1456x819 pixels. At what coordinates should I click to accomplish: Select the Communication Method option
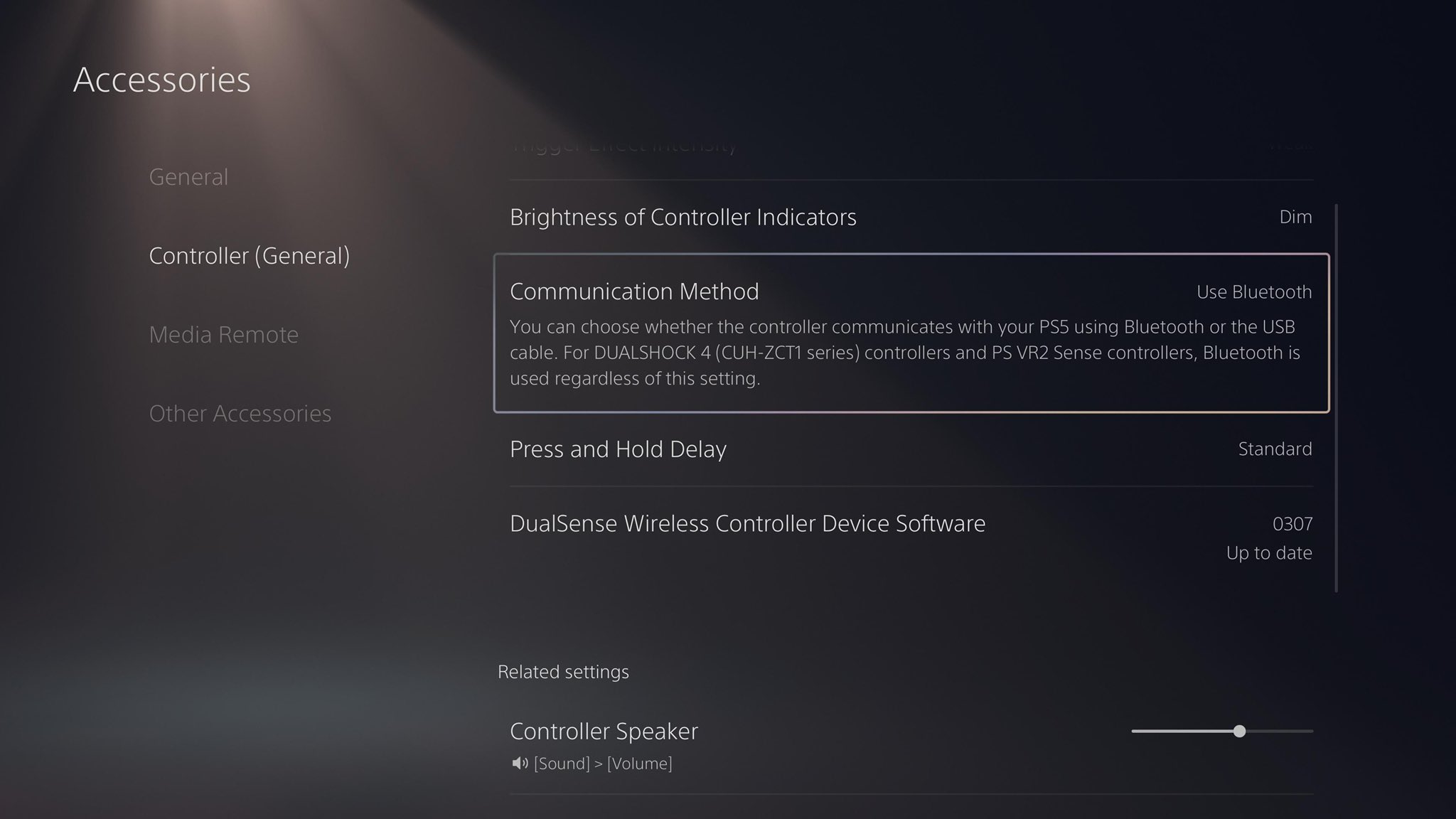coord(911,333)
